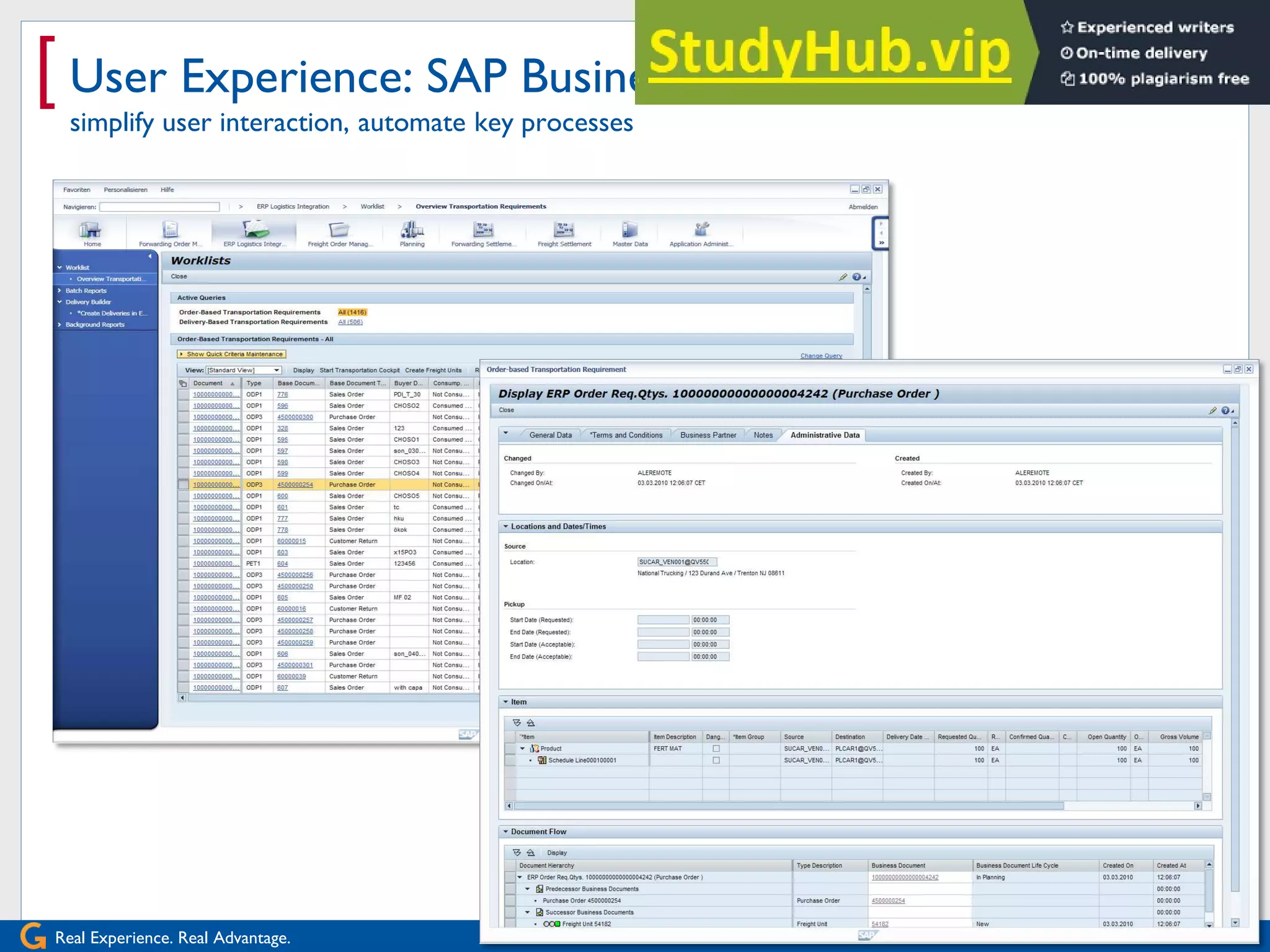
Task: Click collapse-all icon in Item toolbar
Action: click(x=531, y=723)
